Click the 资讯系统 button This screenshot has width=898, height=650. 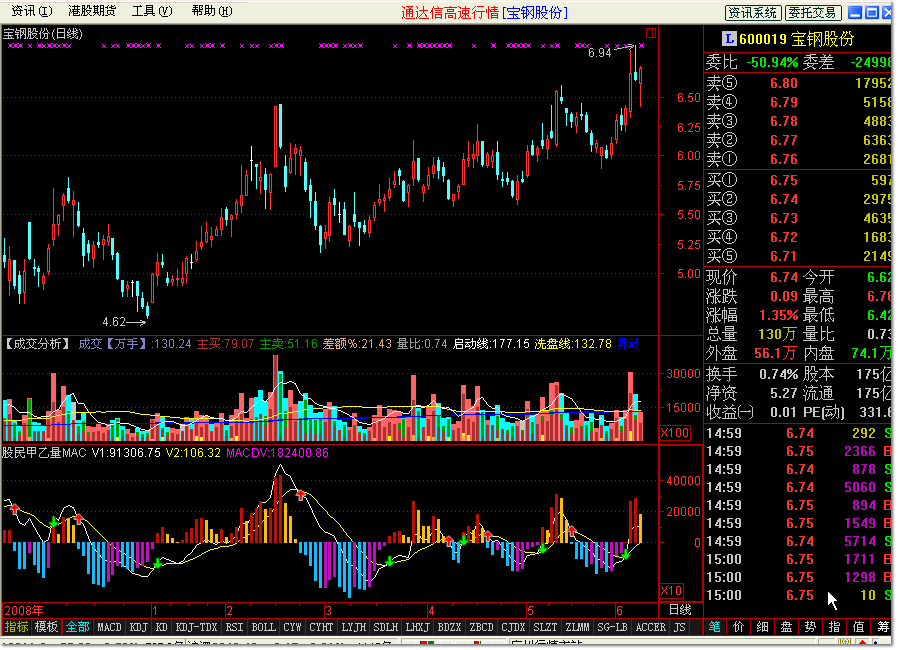click(x=753, y=13)
